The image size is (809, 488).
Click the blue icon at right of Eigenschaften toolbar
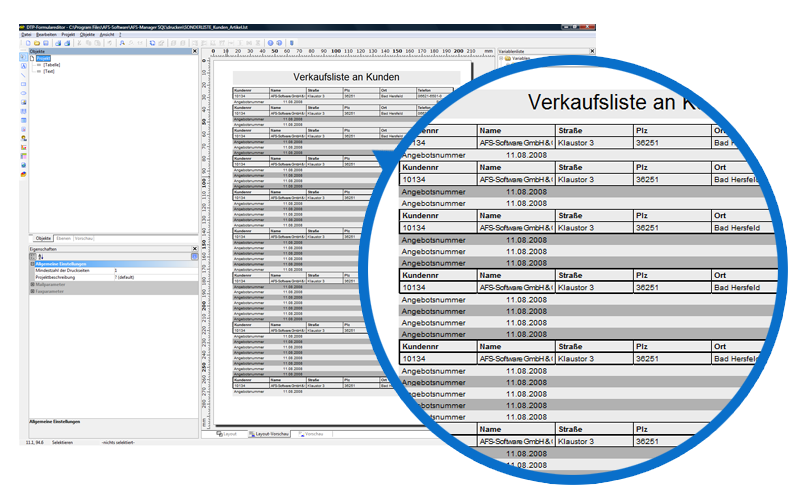(195, 256)
